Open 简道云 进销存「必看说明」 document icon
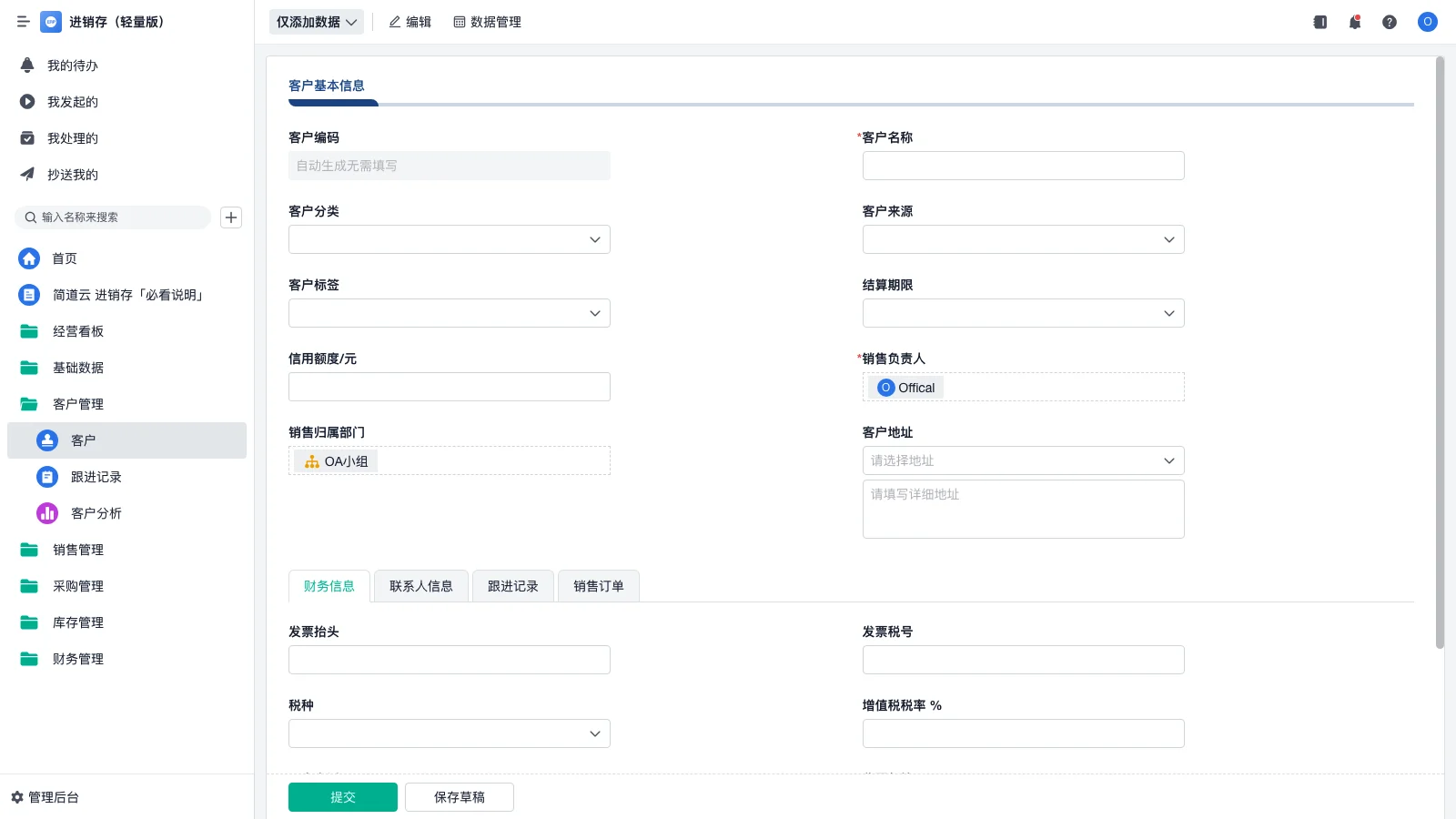This screenshot has width=1456, height=819. click(x=29, y=295)
